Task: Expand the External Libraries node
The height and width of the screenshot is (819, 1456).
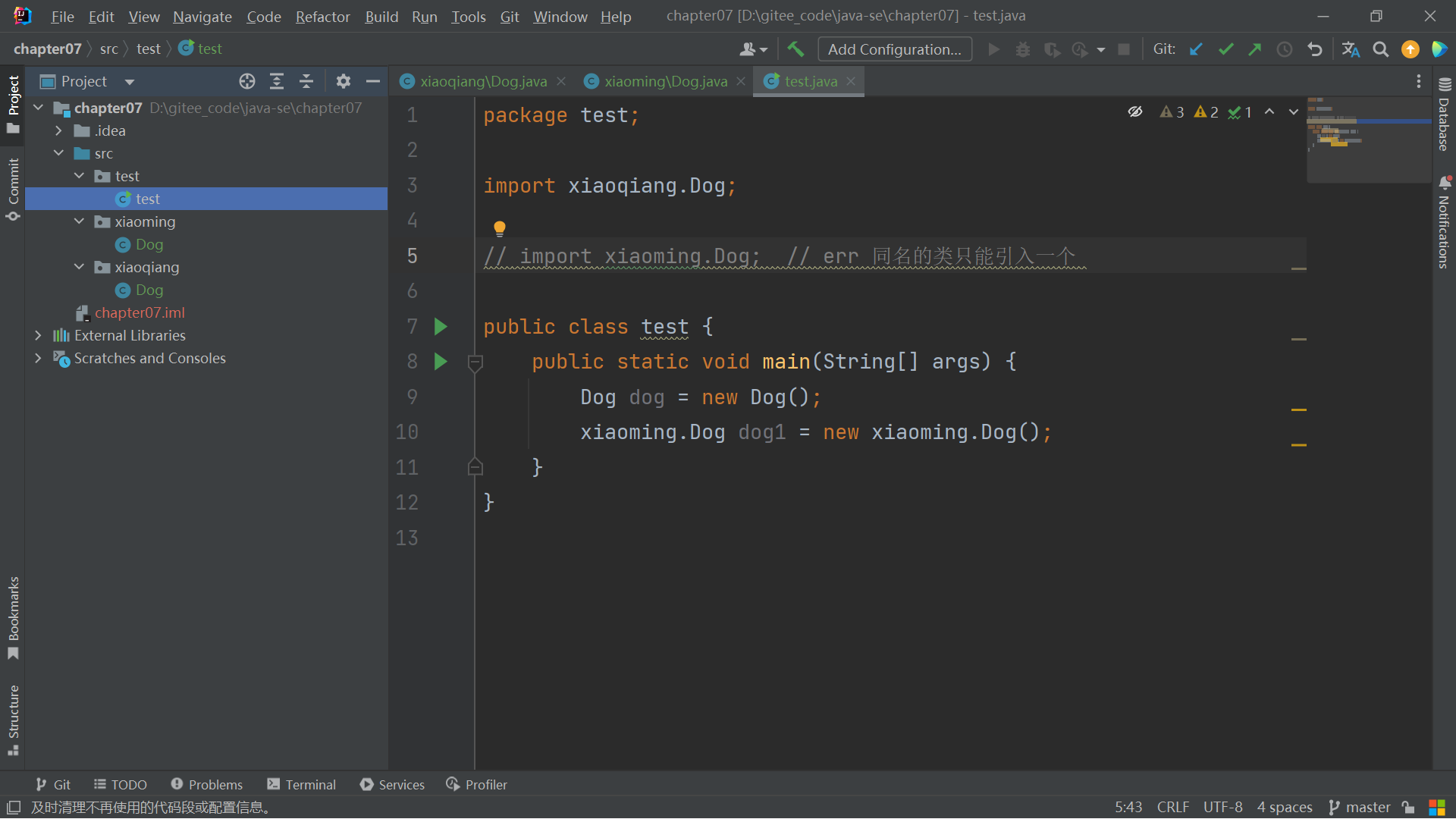Action: (38, 335)
